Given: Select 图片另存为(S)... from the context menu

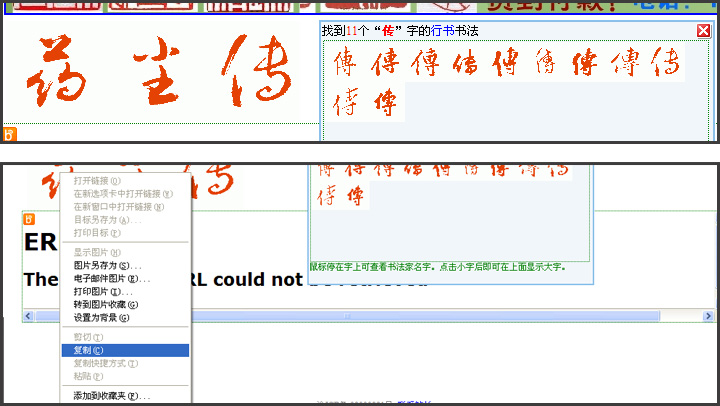Looking at the screenshot, I should [x=101, y=265].
